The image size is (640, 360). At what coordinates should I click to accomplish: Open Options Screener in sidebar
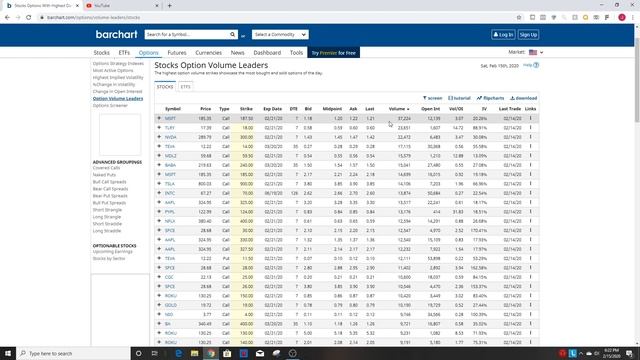(x=110, y=106)
